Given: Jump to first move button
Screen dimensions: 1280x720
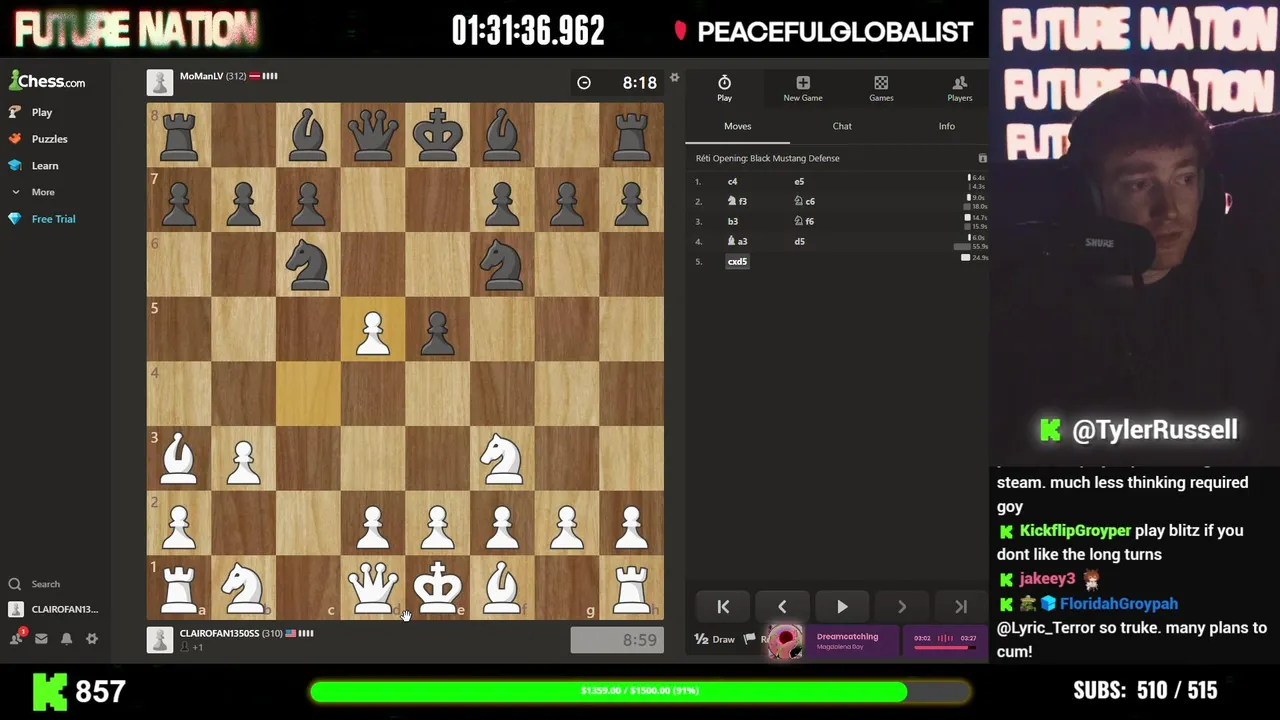Looking at the screenshot, I should (723, 607).
